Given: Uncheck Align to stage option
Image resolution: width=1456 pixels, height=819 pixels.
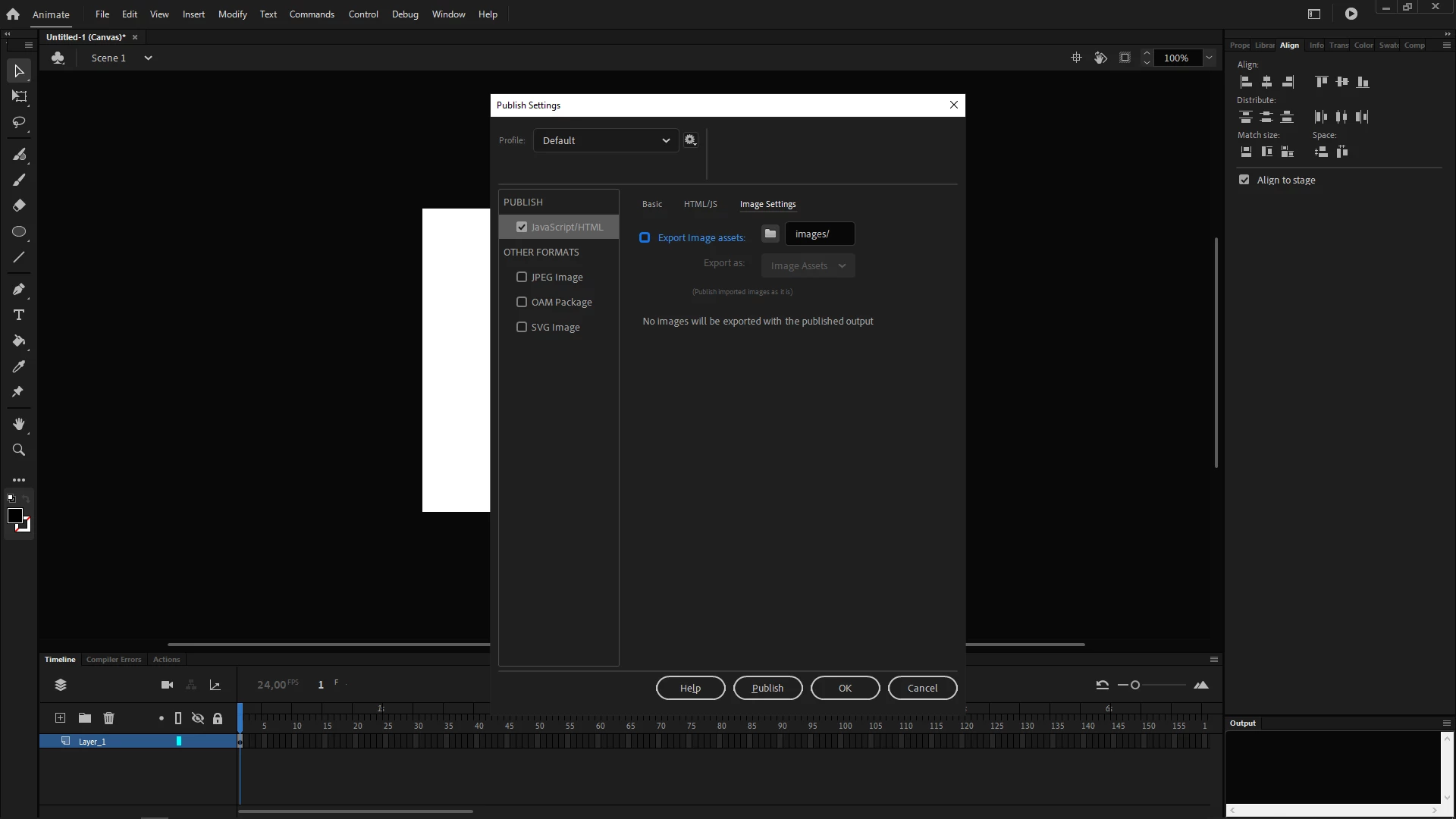Looking at the screenshot, I should 1244,180.
